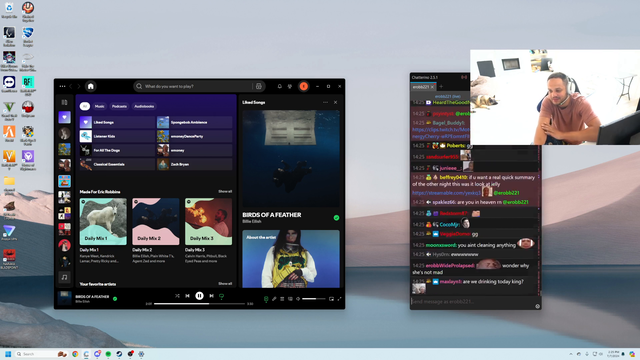Close the Now Playing Liked Songs panel

coord(336,102)
